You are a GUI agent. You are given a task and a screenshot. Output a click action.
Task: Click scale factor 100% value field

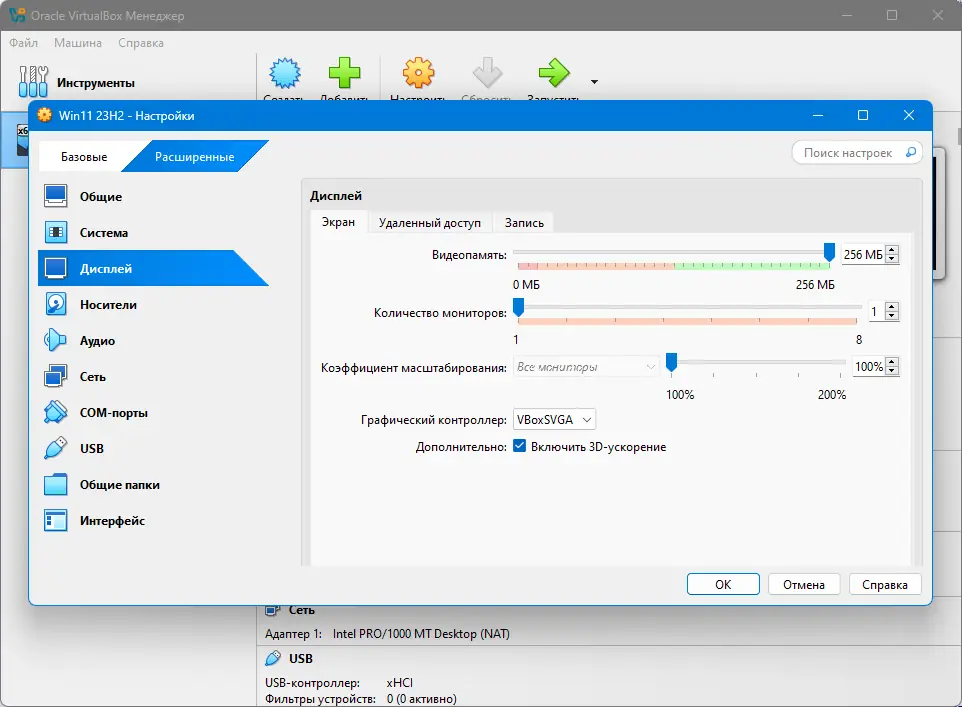pos(869,366)
